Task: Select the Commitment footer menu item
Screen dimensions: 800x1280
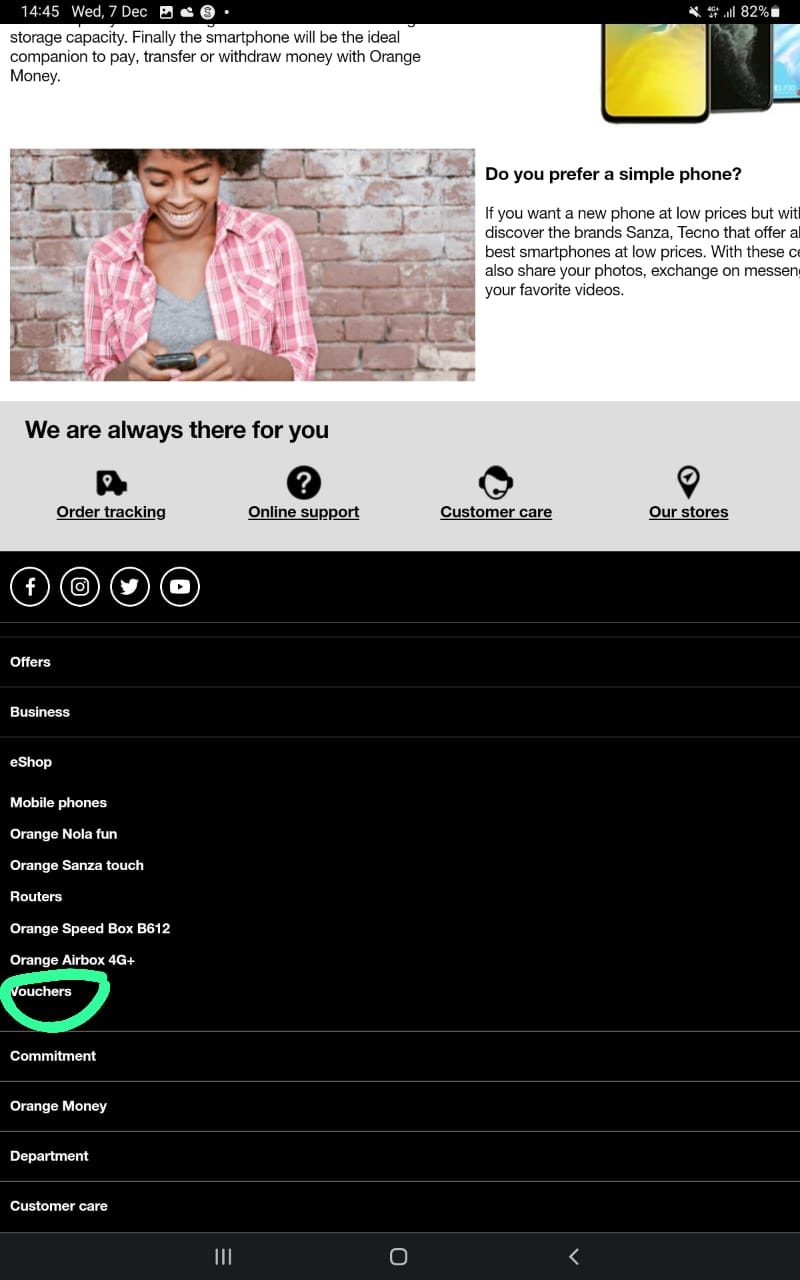Action: [400, 1056]
